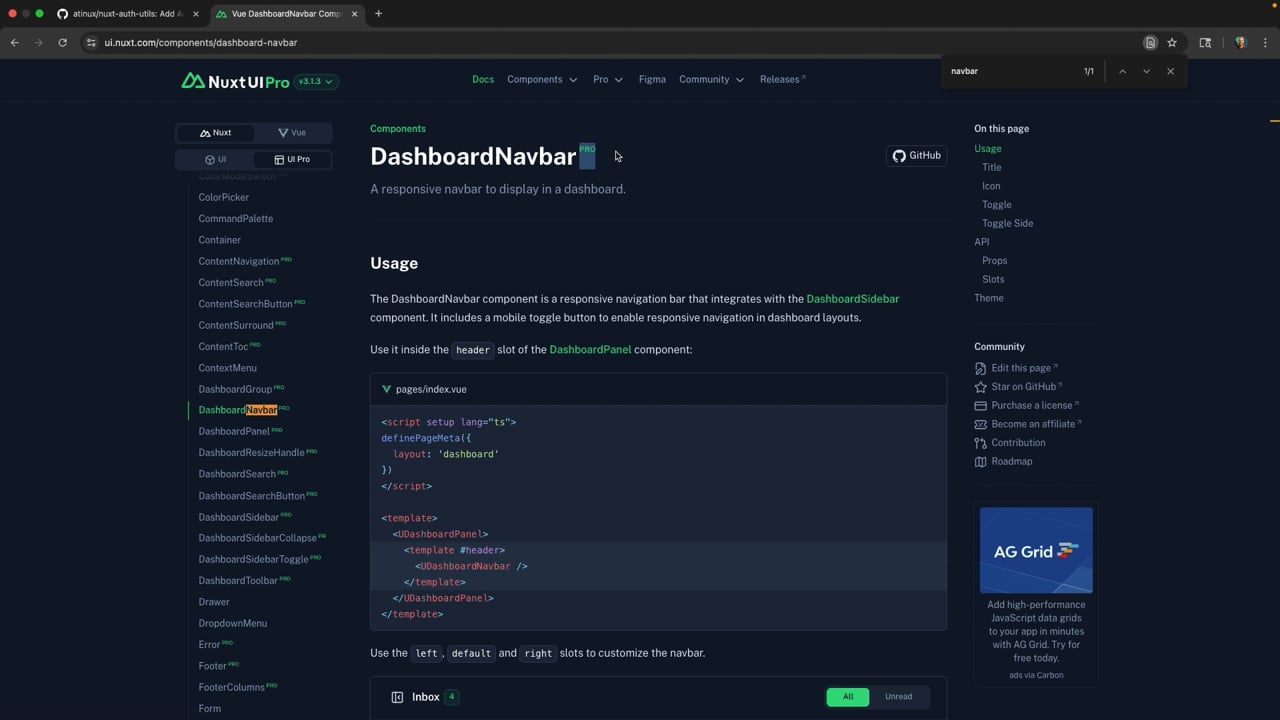
Task: Jump to Slots in page outline
Action: click(x=993, y=279)
